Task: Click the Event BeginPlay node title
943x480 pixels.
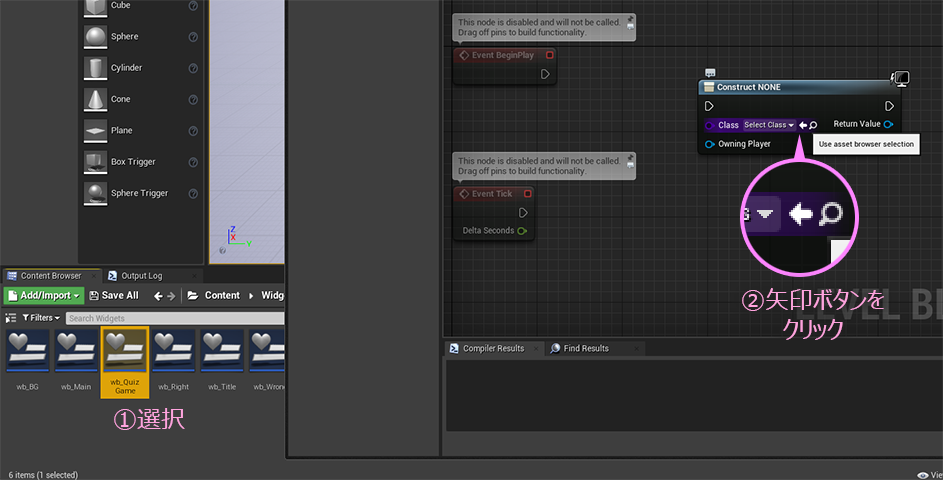Action: (502, 55)
